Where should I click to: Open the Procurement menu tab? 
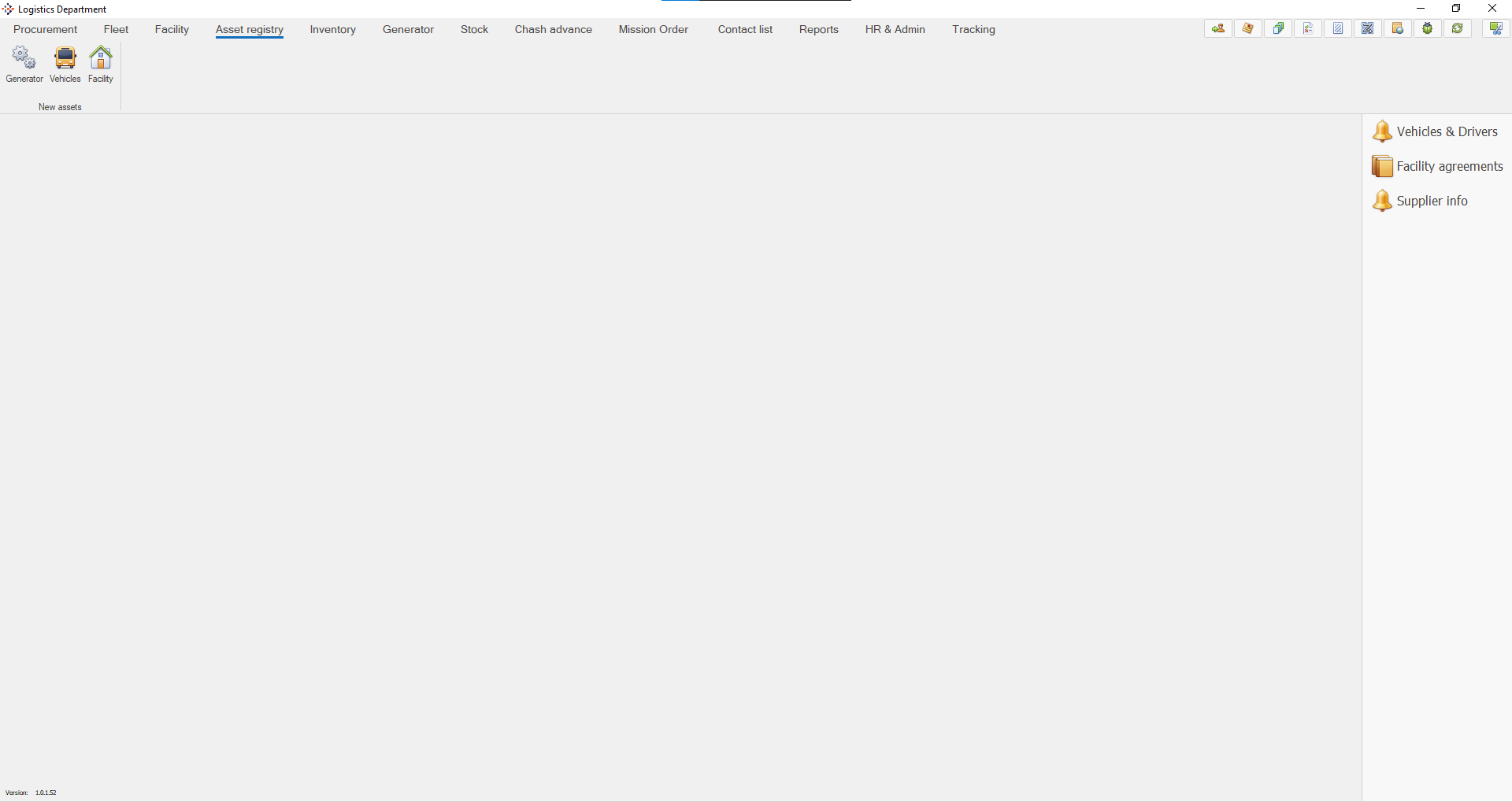pyautogui.click(x=46, y=29)
